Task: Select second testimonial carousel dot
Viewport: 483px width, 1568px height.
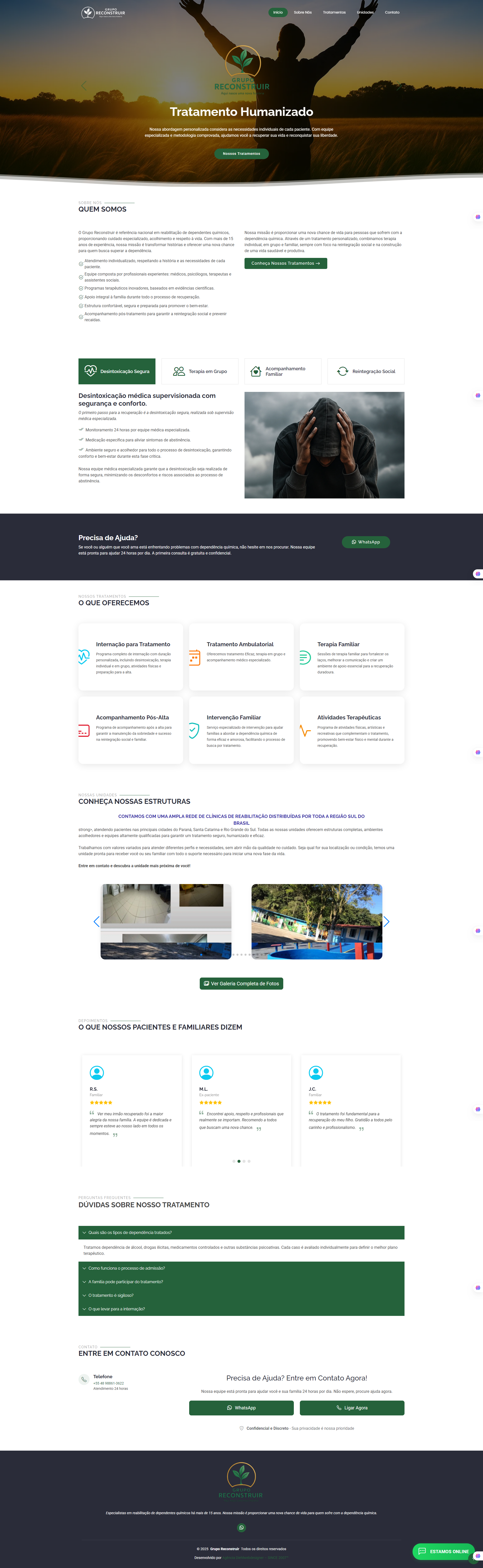Action: click(x=239, y=1161)
